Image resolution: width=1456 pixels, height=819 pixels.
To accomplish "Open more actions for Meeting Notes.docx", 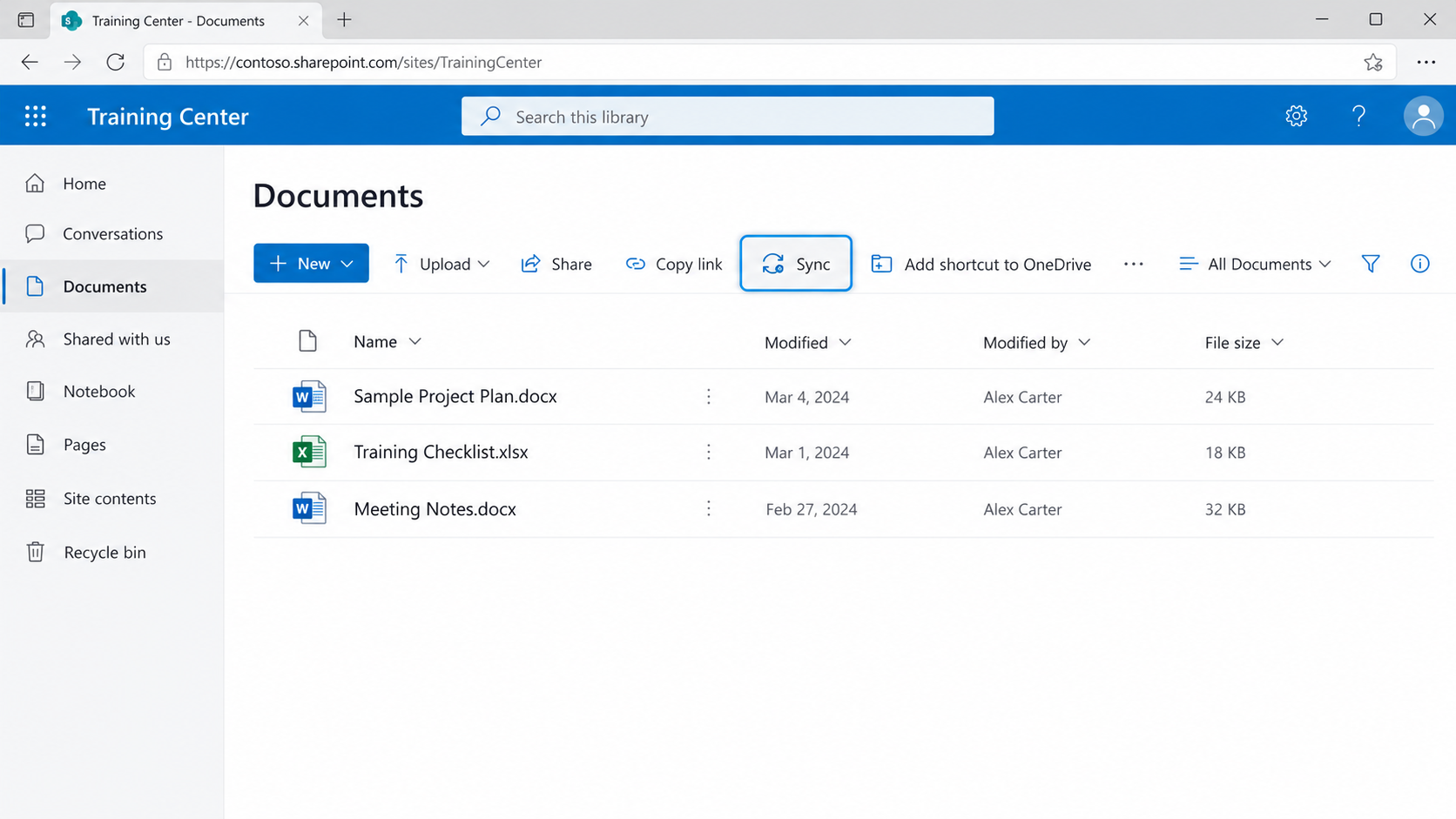I will pyautogui.click(x=709, y=508).
